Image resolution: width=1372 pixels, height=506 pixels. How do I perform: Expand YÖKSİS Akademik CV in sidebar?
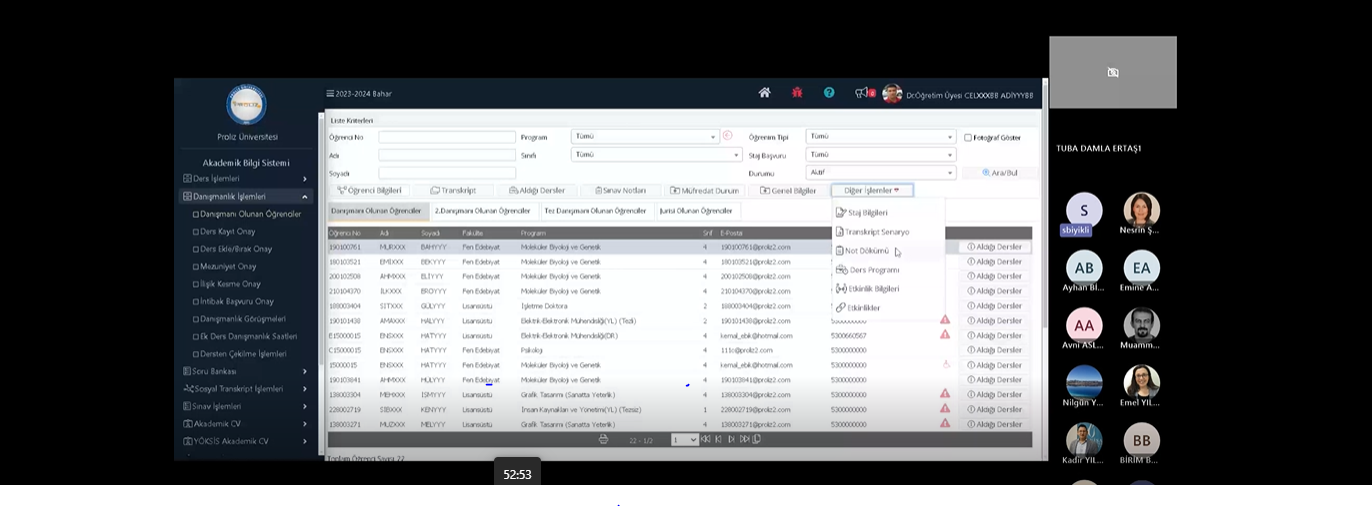tap(246, 441)
